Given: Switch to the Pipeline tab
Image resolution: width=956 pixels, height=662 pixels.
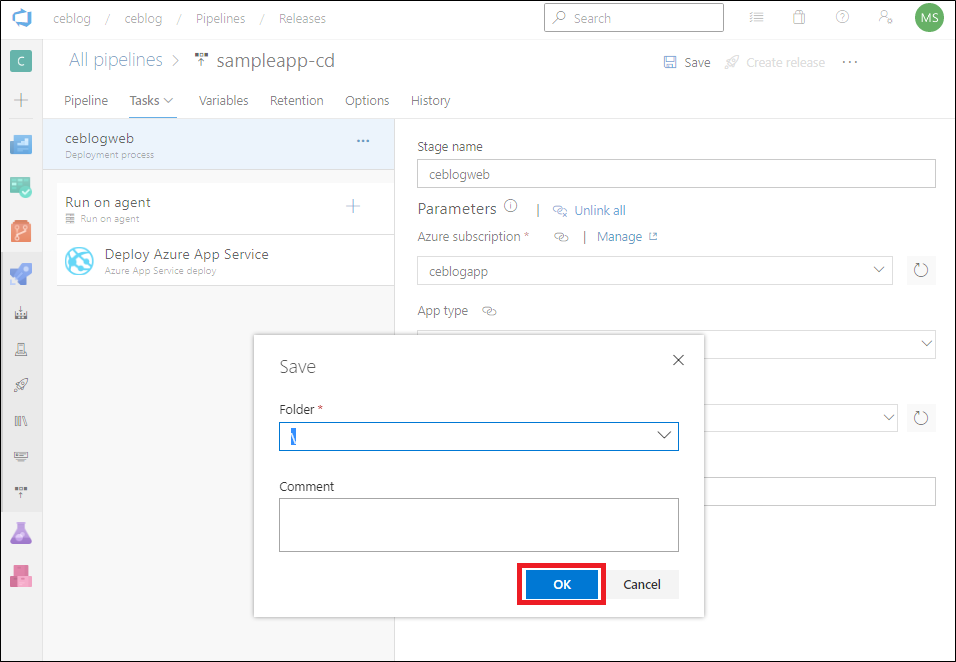Looking at the screenshot, I should point(86,101).
